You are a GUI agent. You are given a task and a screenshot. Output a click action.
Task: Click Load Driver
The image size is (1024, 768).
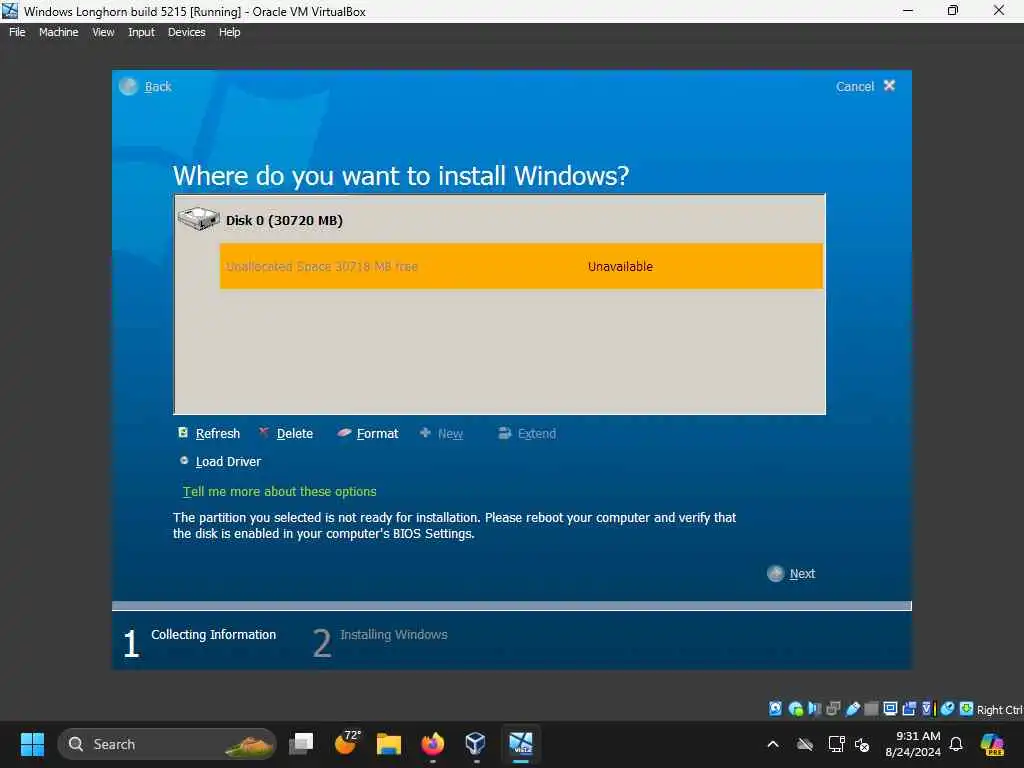(x=220, y=462)
